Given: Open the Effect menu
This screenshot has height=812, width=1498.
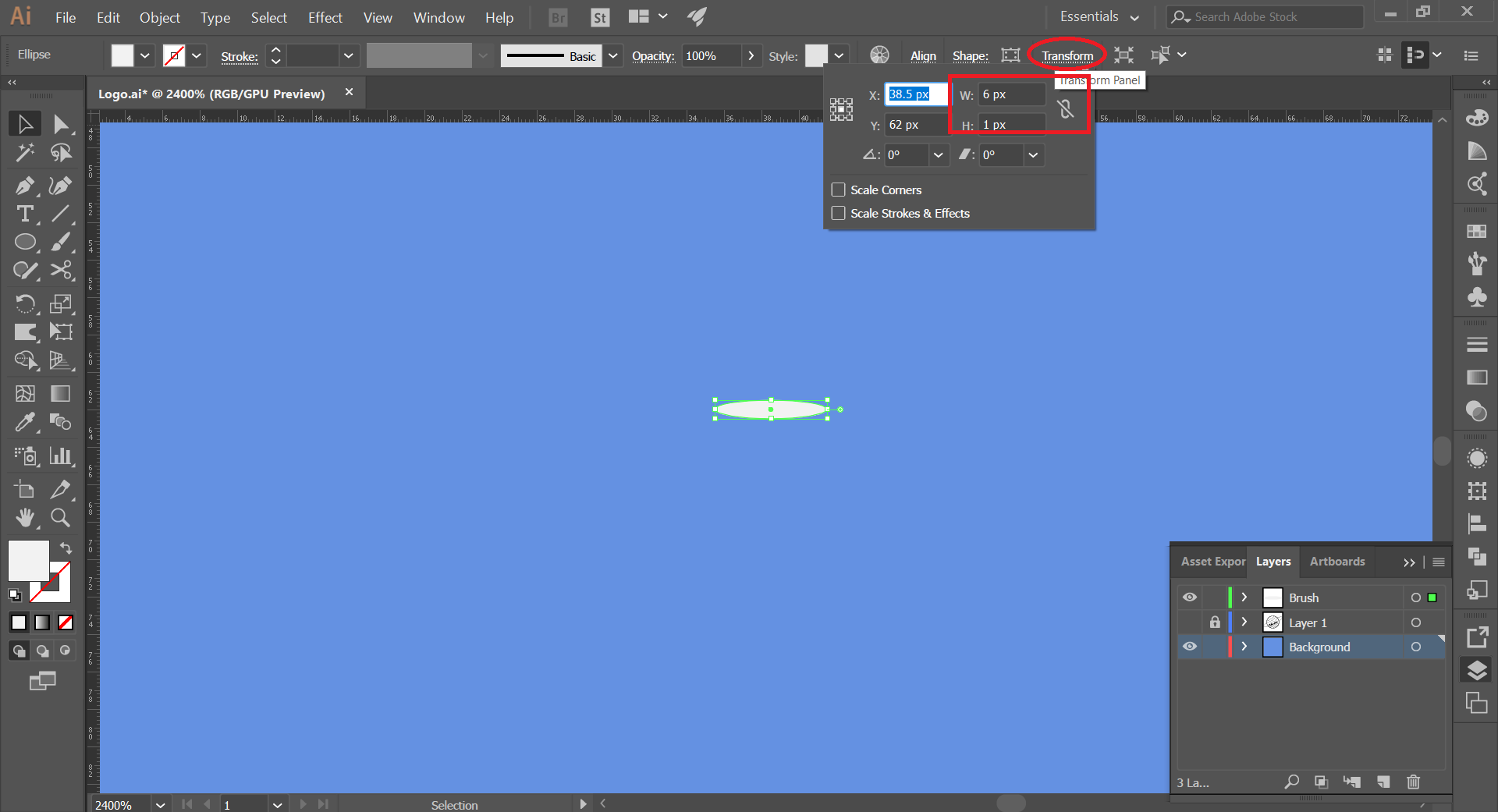Looking at the screenshot, I should coord(325,17).
